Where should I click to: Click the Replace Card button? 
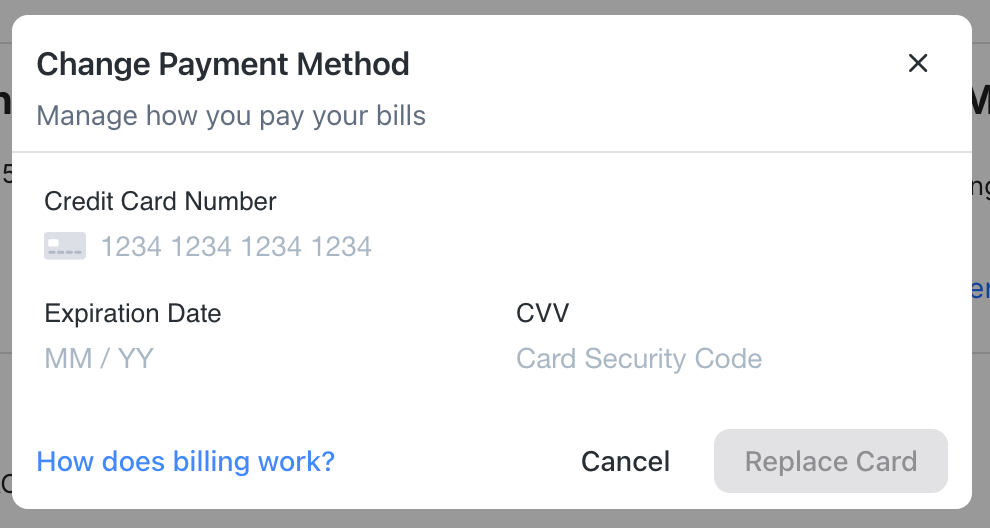[830, 462]
